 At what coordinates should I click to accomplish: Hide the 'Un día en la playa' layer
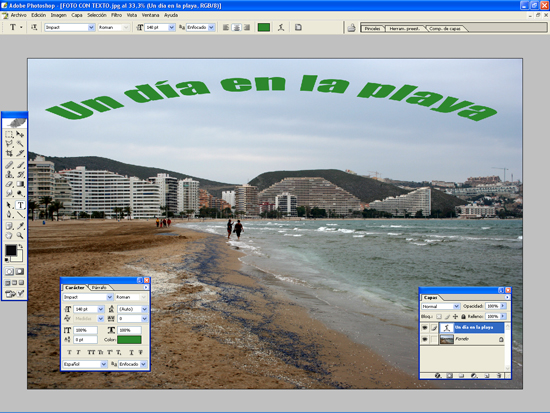pos(425,328)
